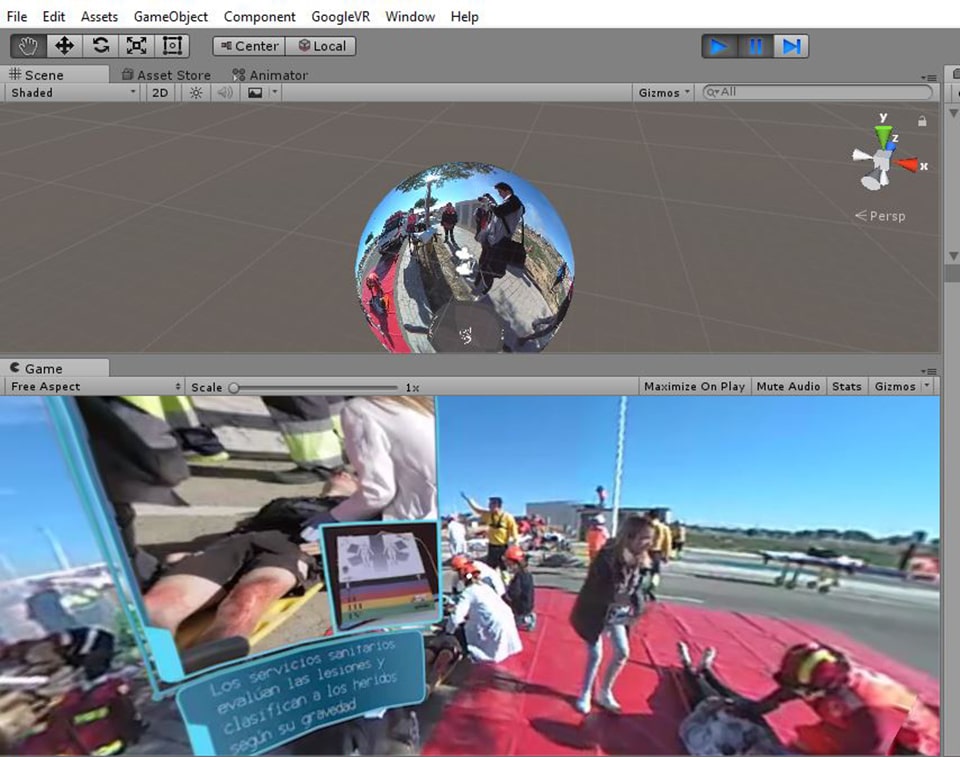Open the GoogleVR menu
960x757 pixels.
pos(340,16)
